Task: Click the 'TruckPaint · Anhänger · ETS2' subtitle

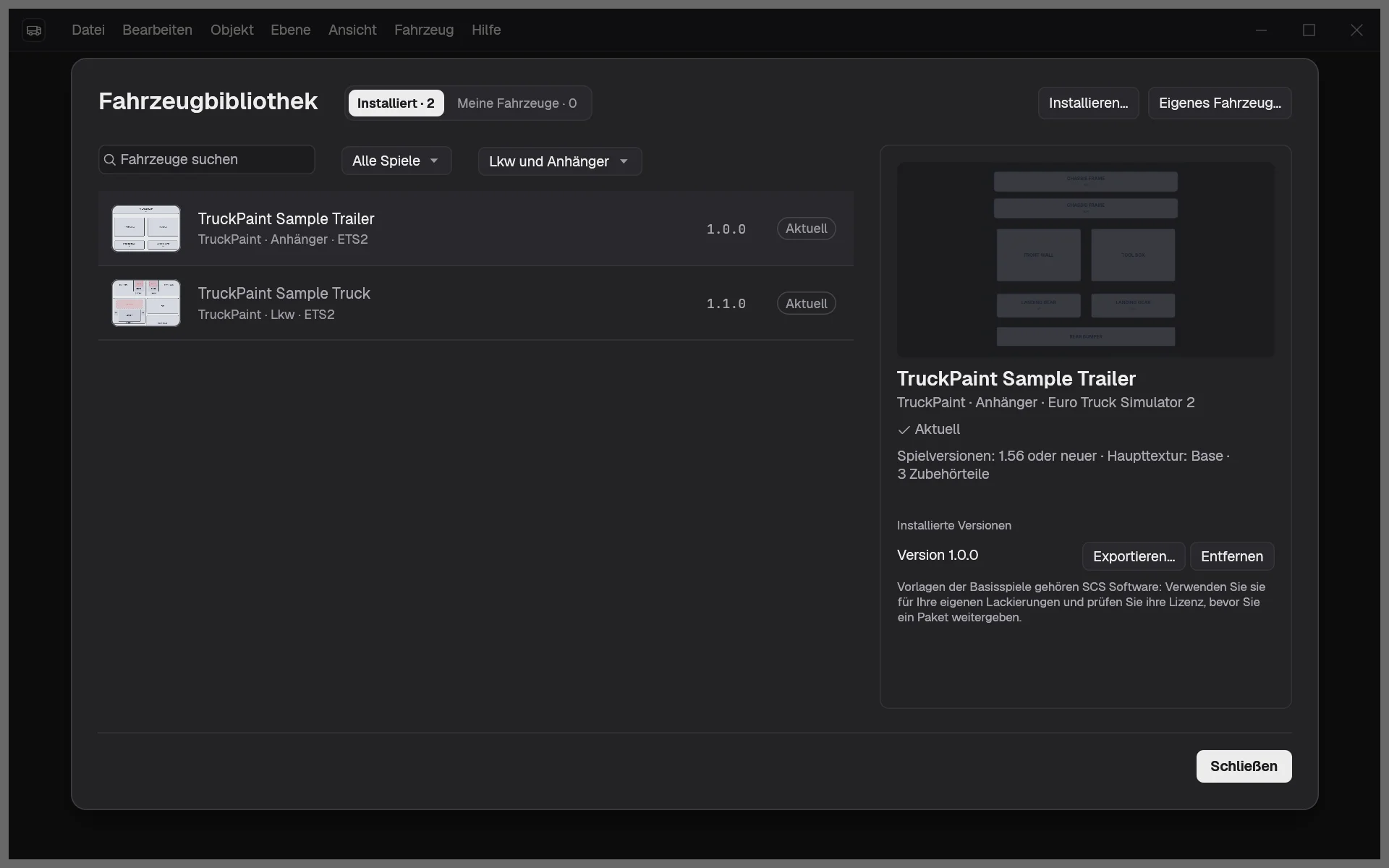Action: click(283, 239)
